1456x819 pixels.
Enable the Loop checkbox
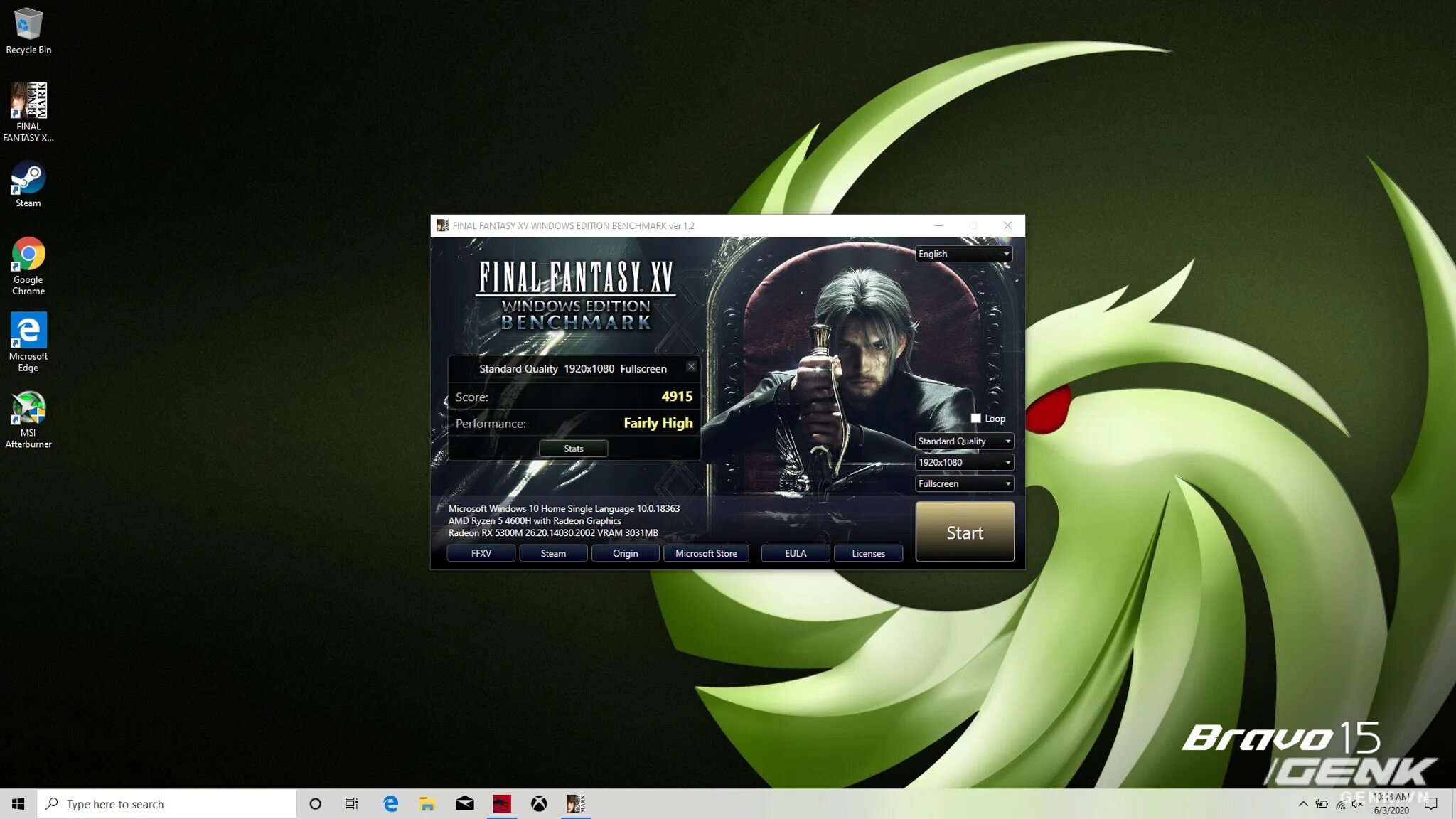click(975, 419)
